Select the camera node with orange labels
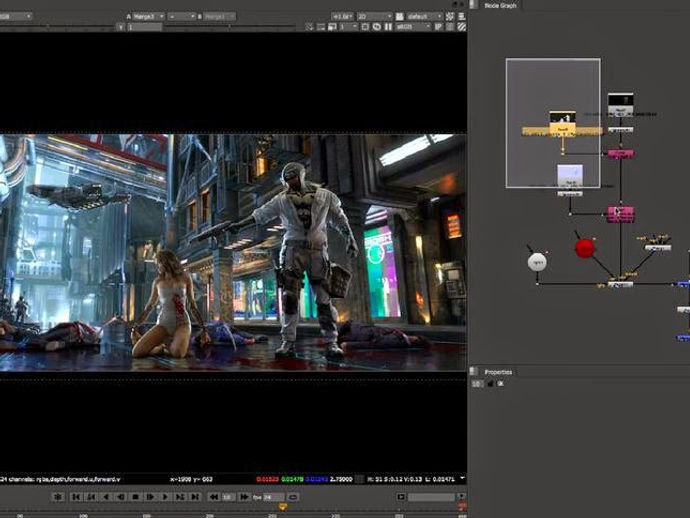Screen dimensions: 690x518 [657, 247]
